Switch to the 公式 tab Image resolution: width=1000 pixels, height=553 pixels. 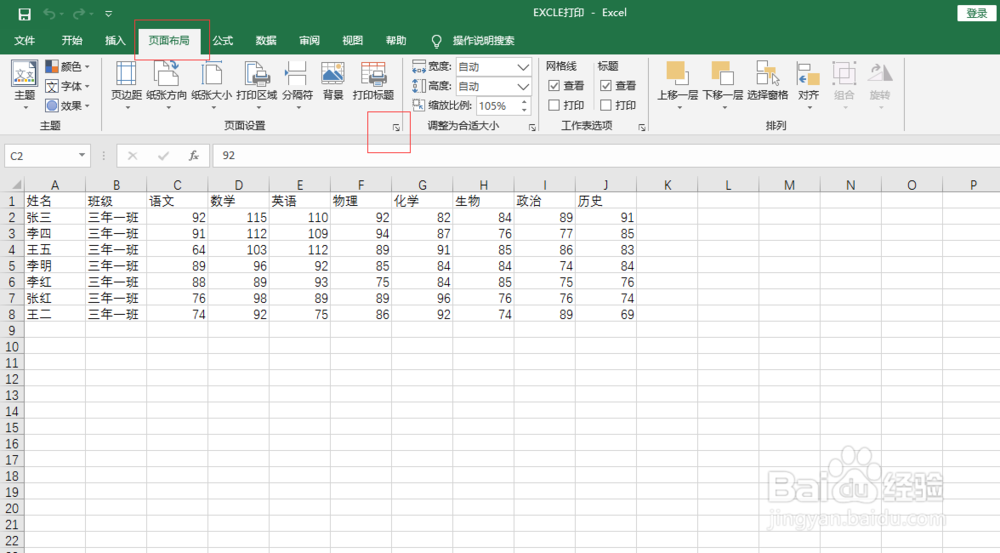point(223,40)
